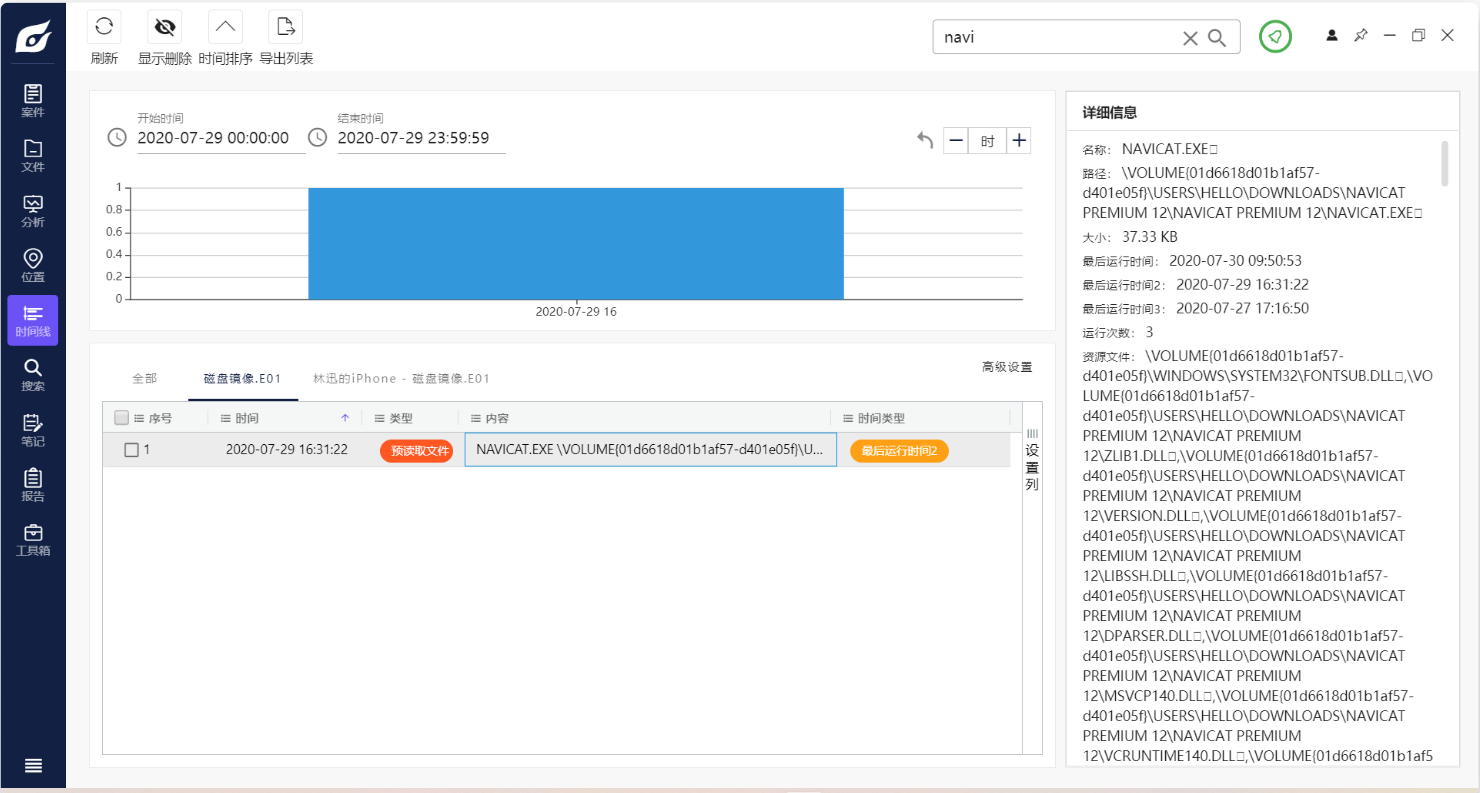Click the hamburger menu at sidebar bottom
Image resolution: width=1480 pixels, height=793 pixels.
pyautogui.click(x=33, y=766)
